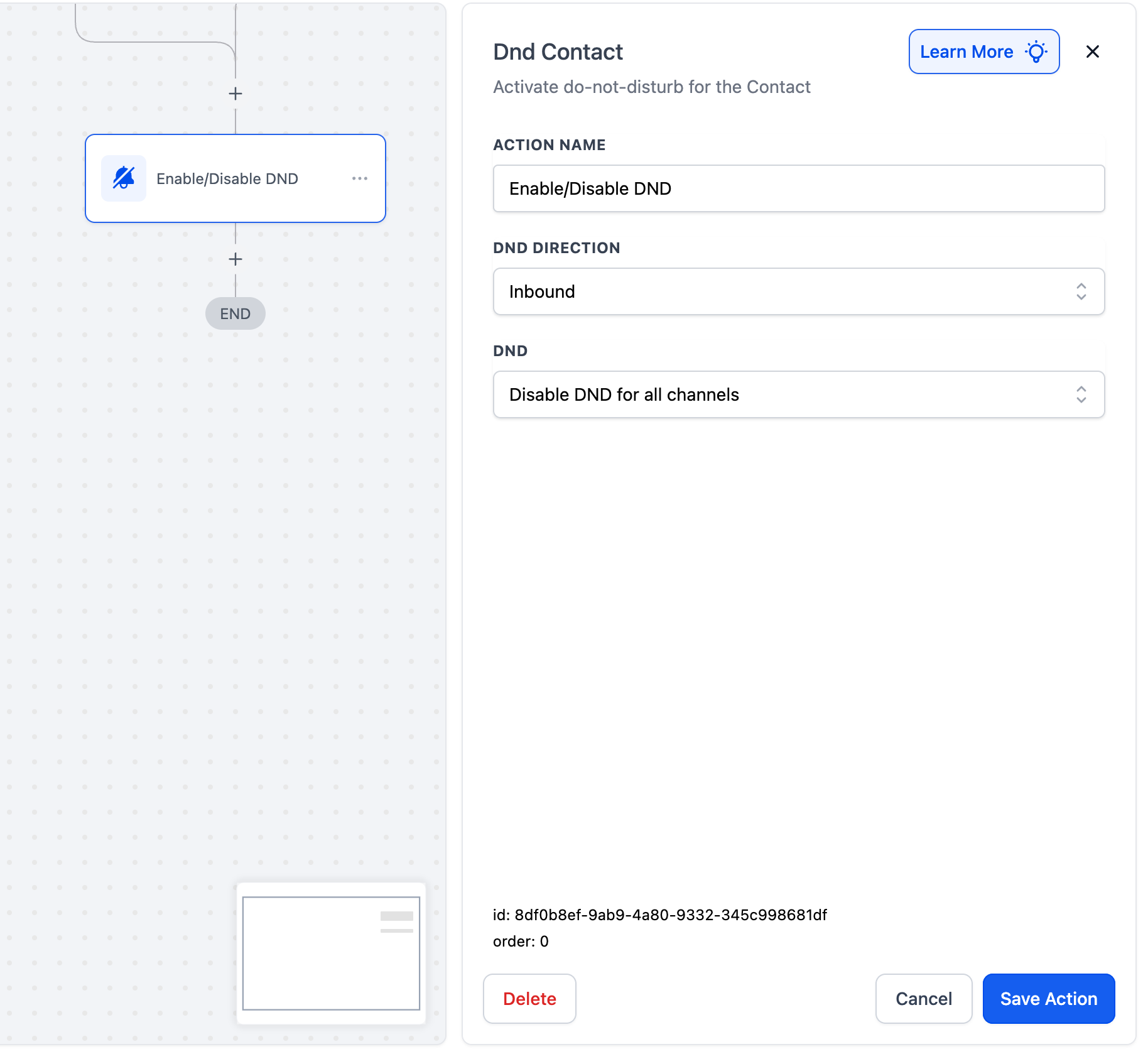Click the plus icon above the DND node
Viewport: 1148px width, 1059px height.
pos(236,94)
